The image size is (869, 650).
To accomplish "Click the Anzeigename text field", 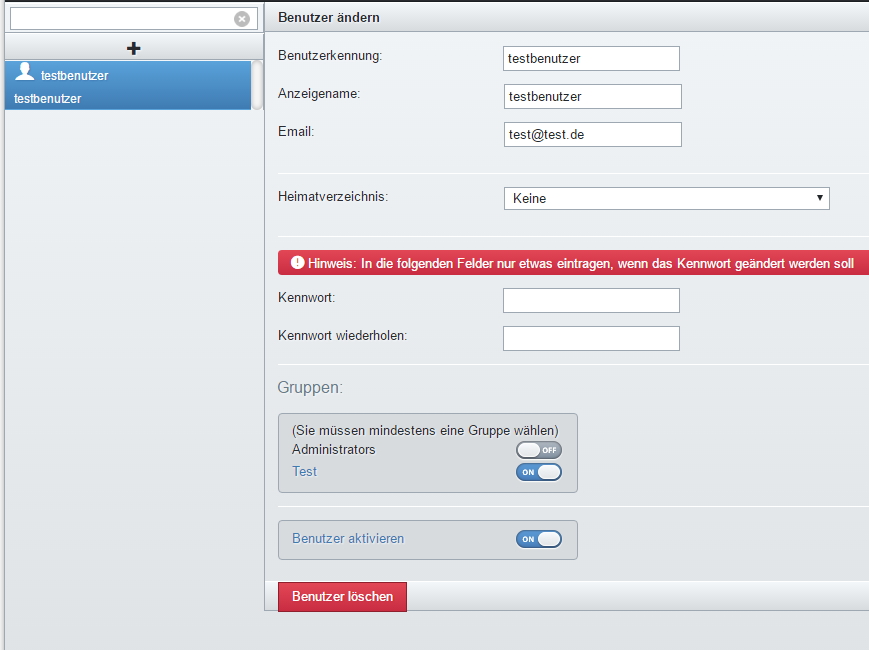I will pyautogui.click(x=592, y=97).
